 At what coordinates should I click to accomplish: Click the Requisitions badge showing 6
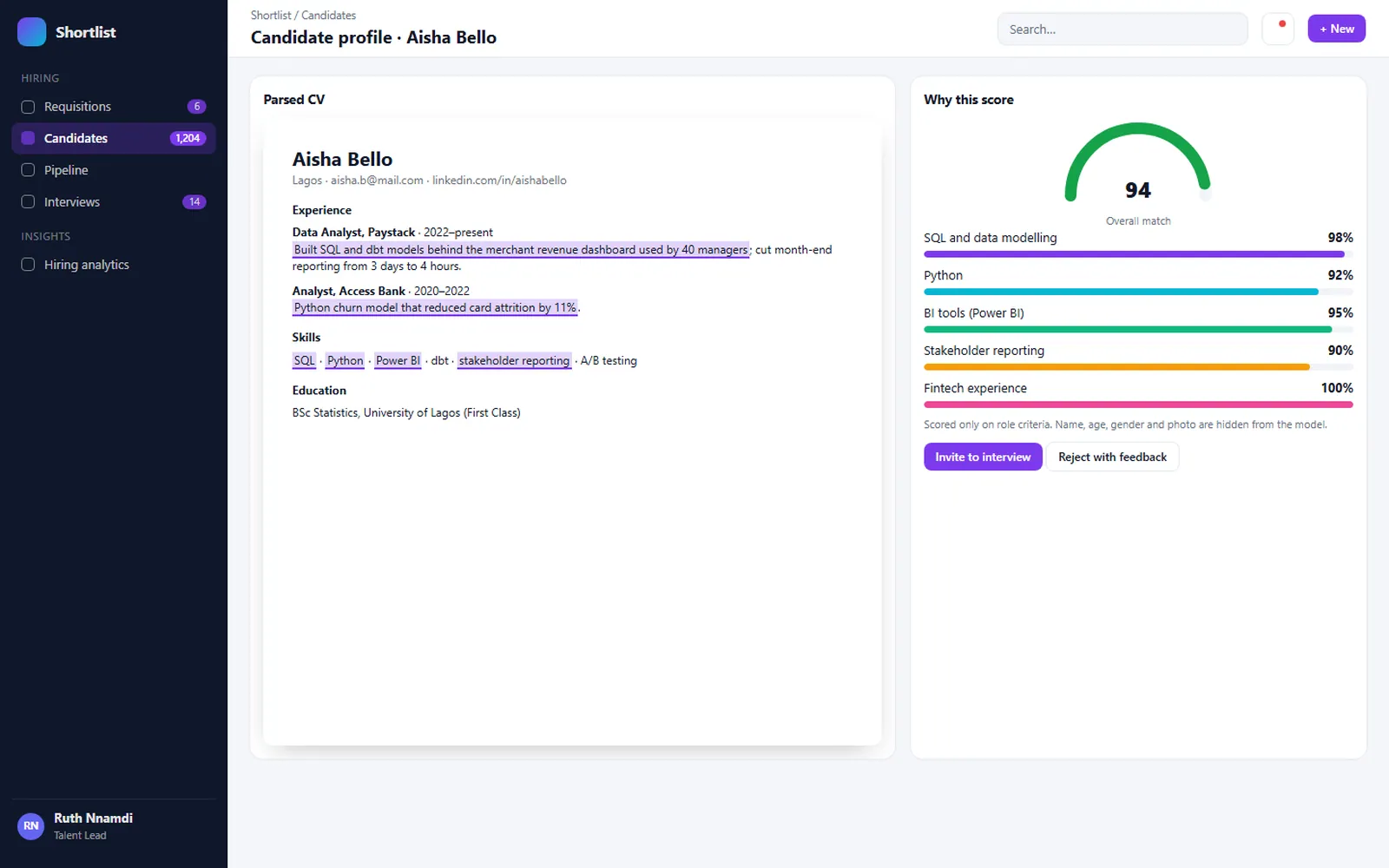(197, 107)
